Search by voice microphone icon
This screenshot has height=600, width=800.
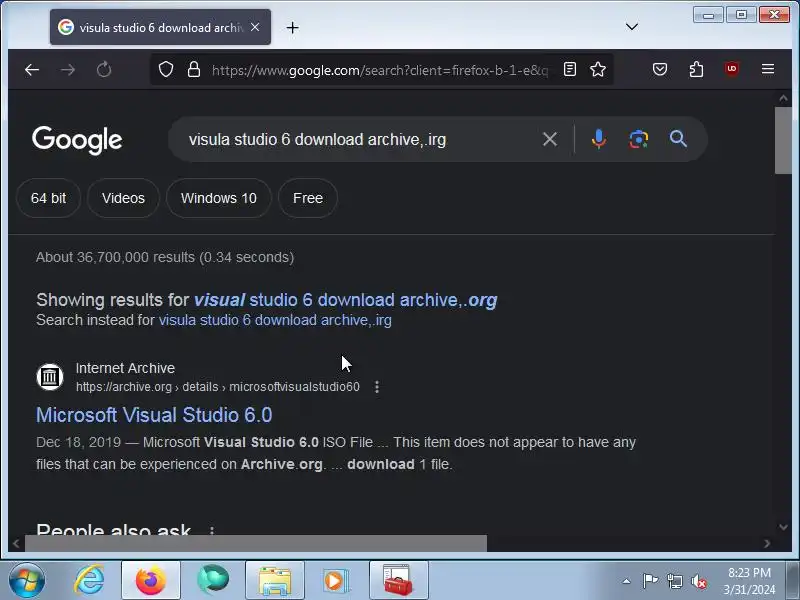(599, 139)
